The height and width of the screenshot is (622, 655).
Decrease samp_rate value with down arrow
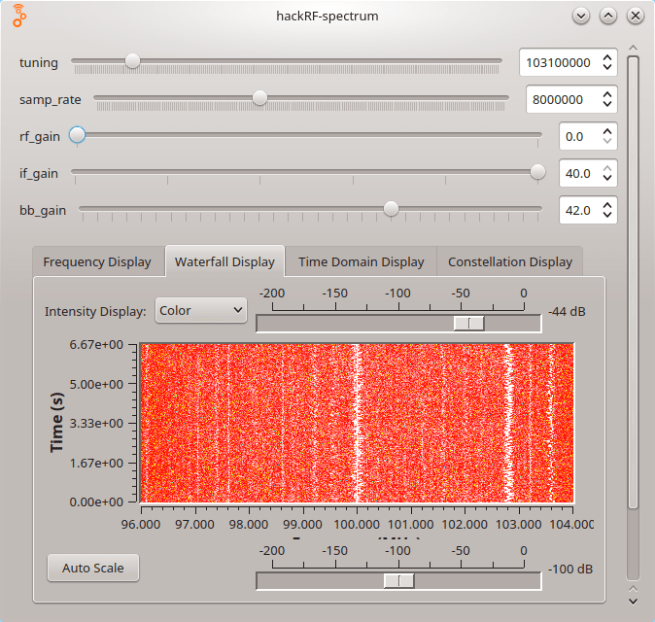coord(606,104)
